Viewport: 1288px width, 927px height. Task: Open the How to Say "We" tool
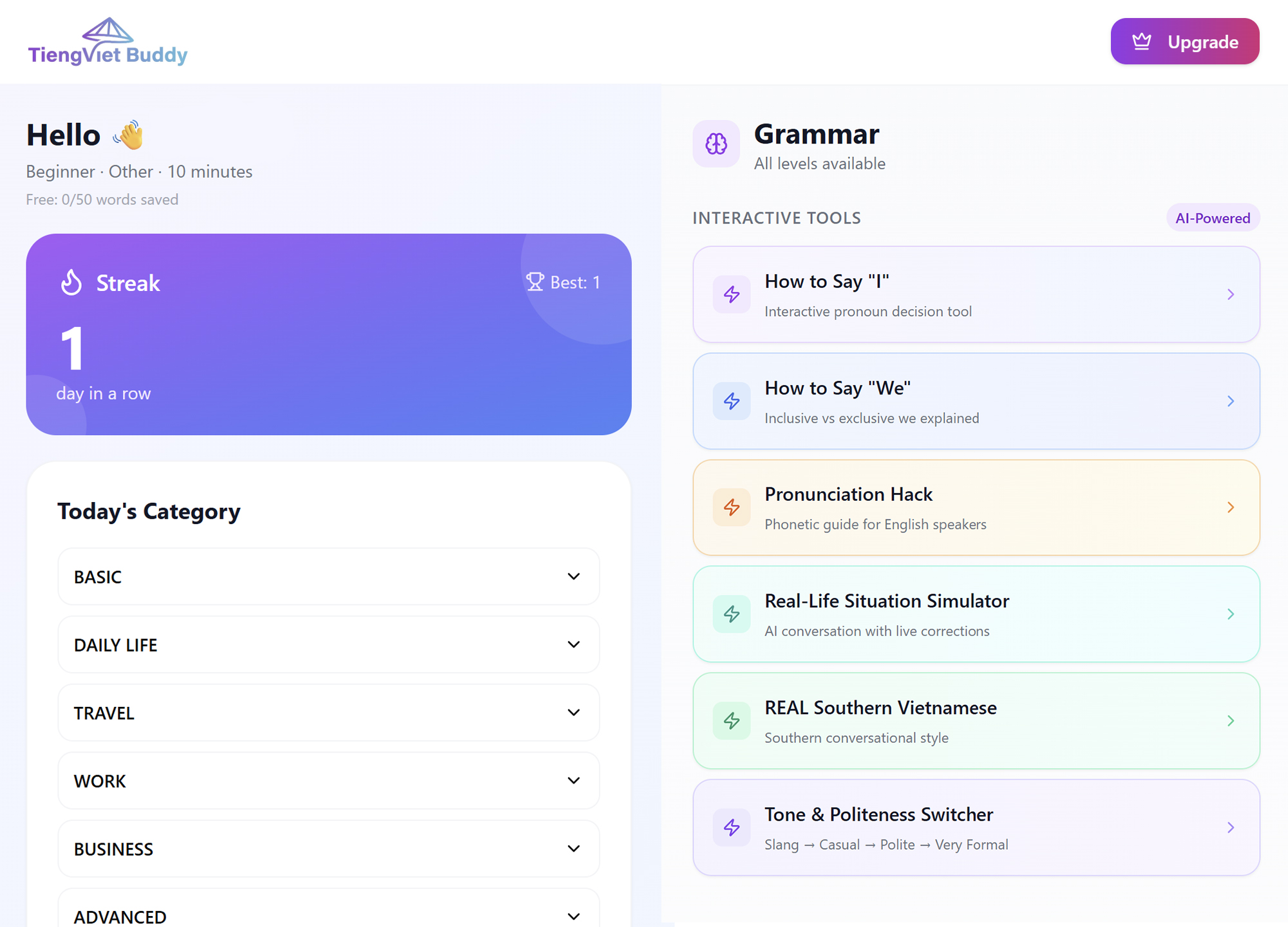976,401
